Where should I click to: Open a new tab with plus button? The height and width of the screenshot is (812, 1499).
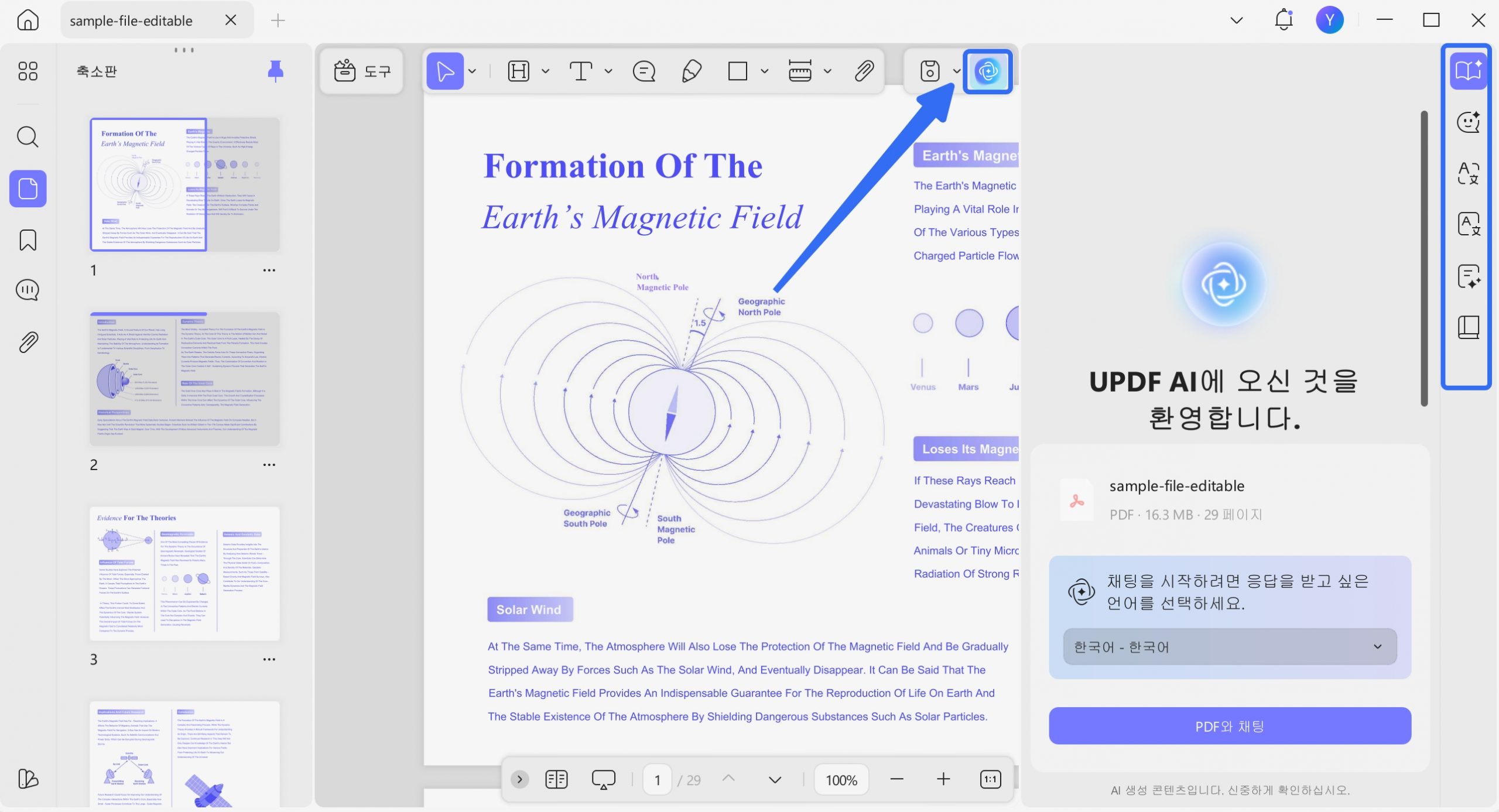click(x=278, y=20)
